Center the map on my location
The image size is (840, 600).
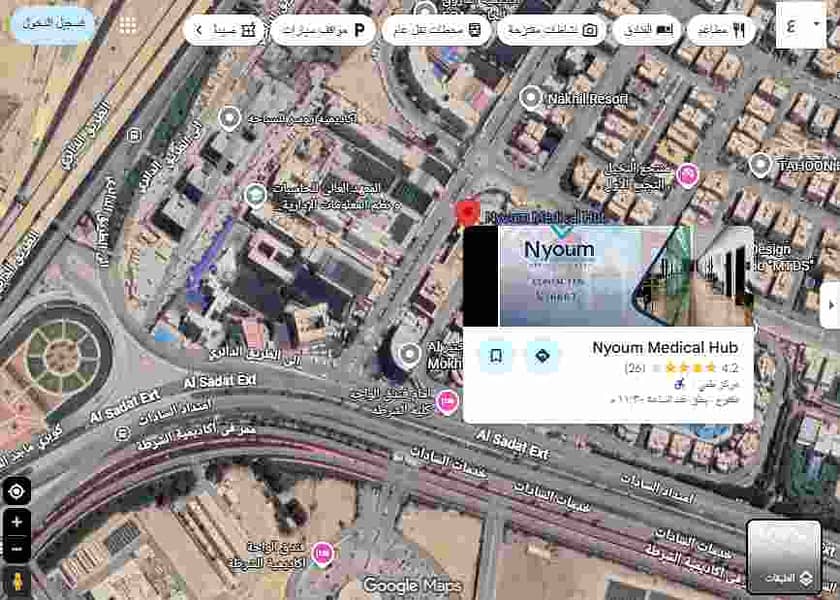tap(17, 491)
